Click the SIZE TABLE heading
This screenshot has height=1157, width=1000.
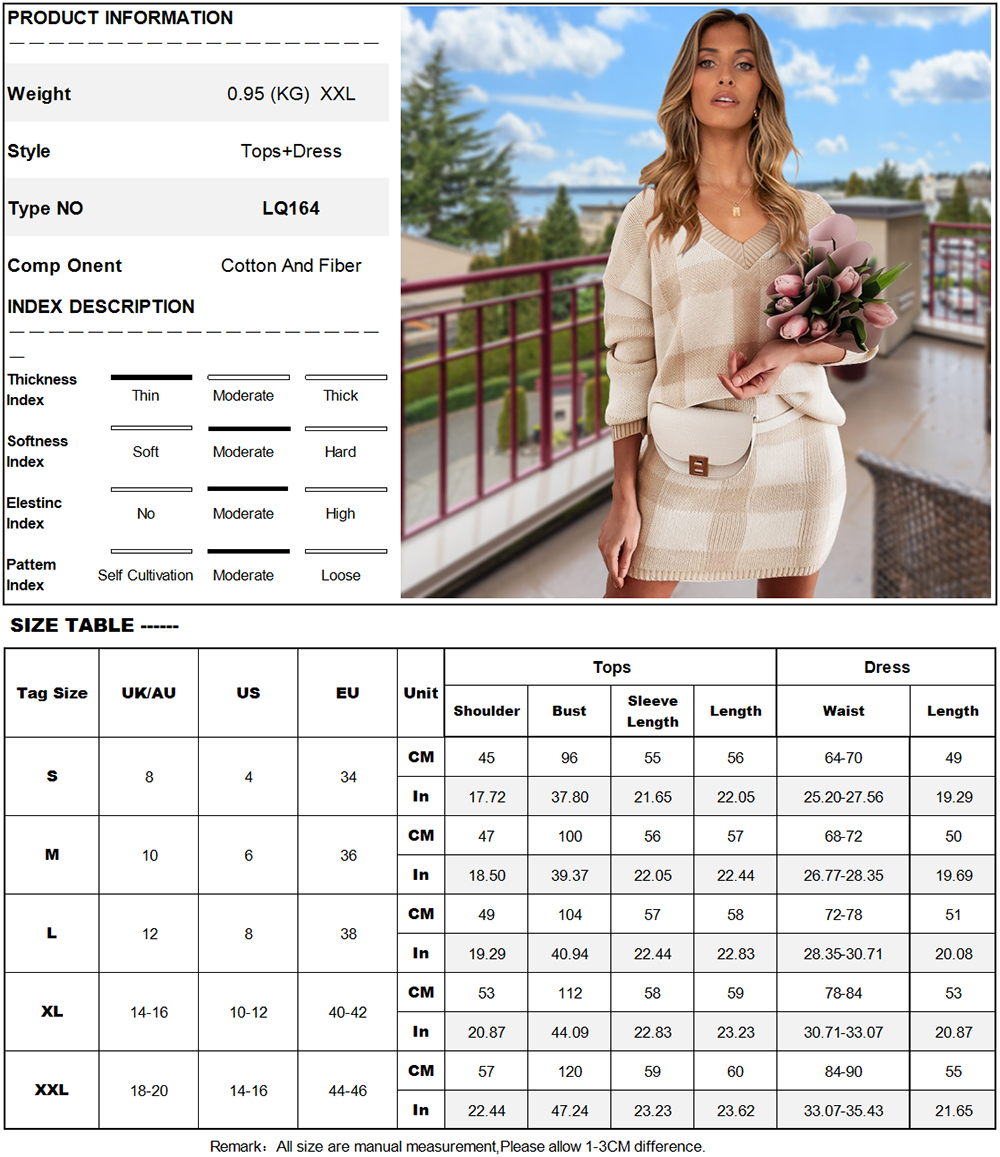coord(94,626)
